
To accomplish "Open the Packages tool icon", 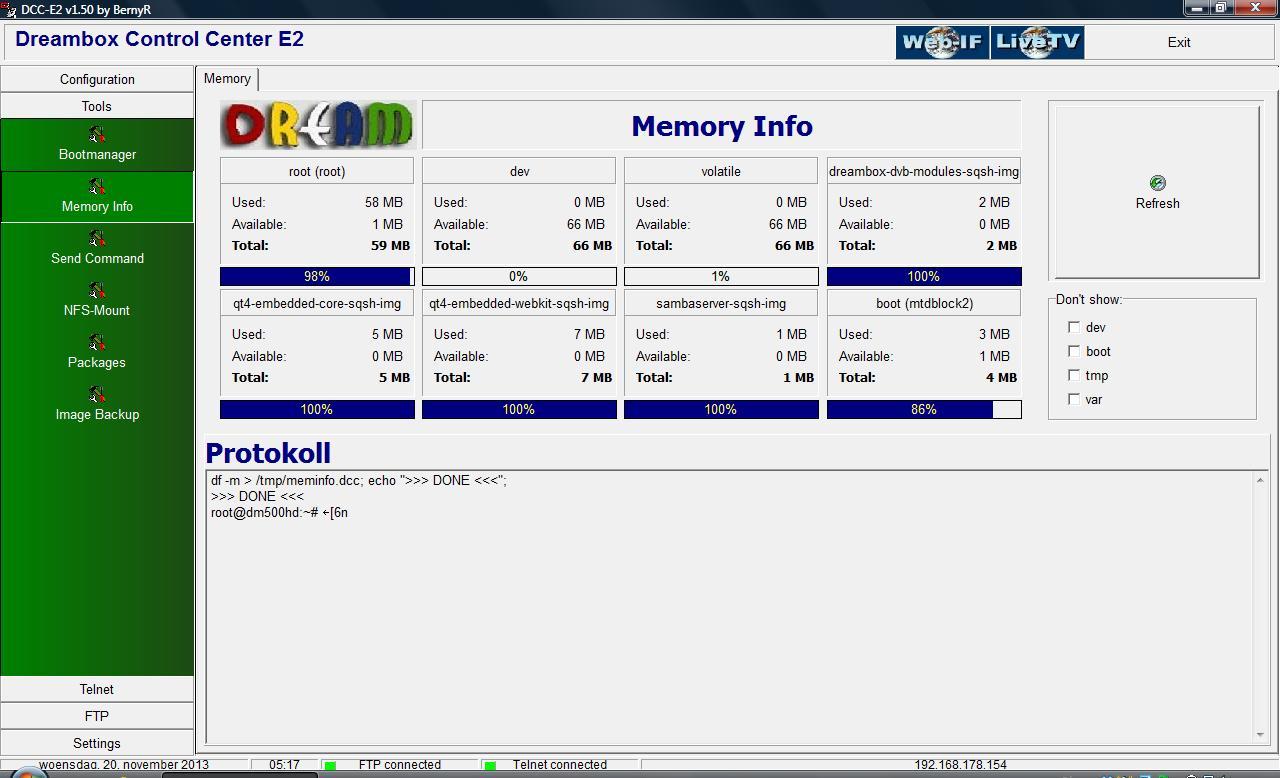I will pos(97,342).
